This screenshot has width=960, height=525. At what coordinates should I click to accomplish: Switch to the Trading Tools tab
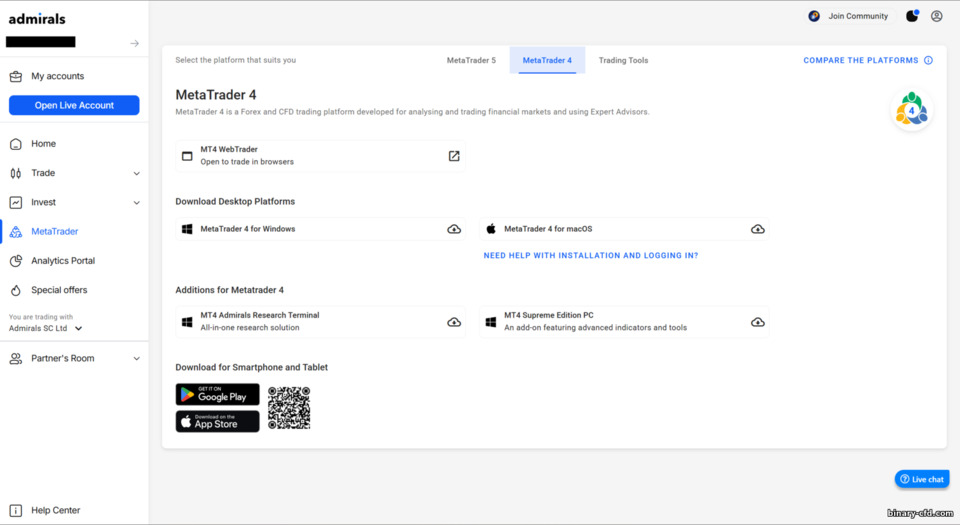pos(623,60)
